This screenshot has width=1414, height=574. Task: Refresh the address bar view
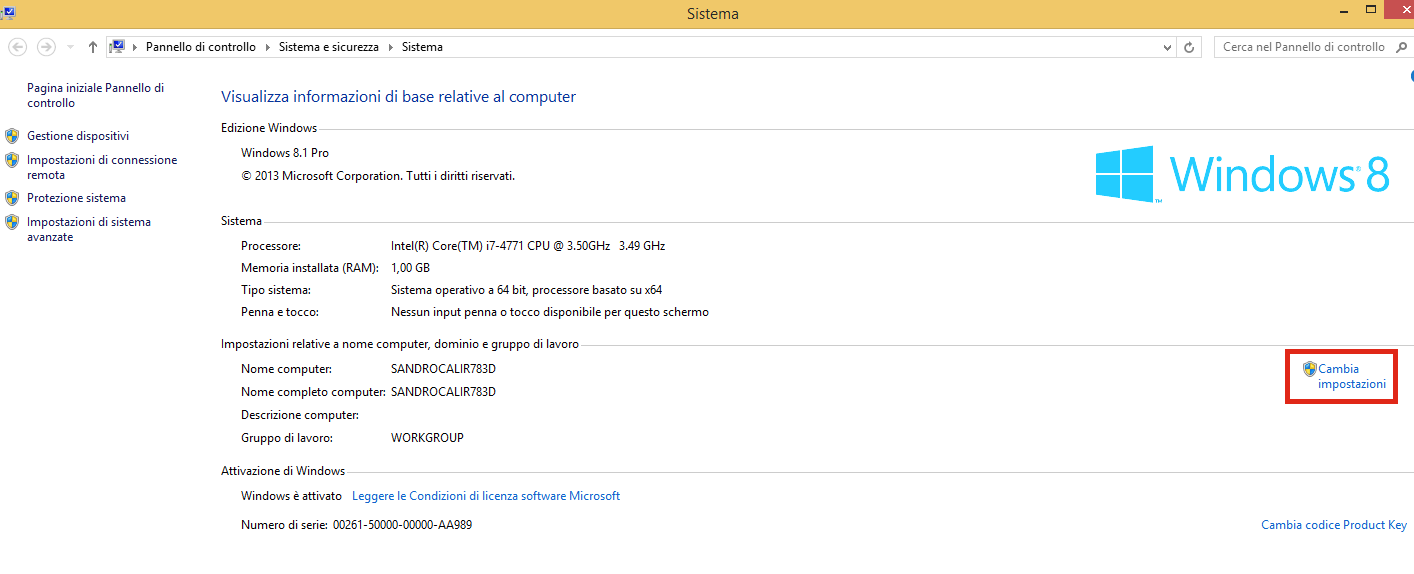point(1189,47)
